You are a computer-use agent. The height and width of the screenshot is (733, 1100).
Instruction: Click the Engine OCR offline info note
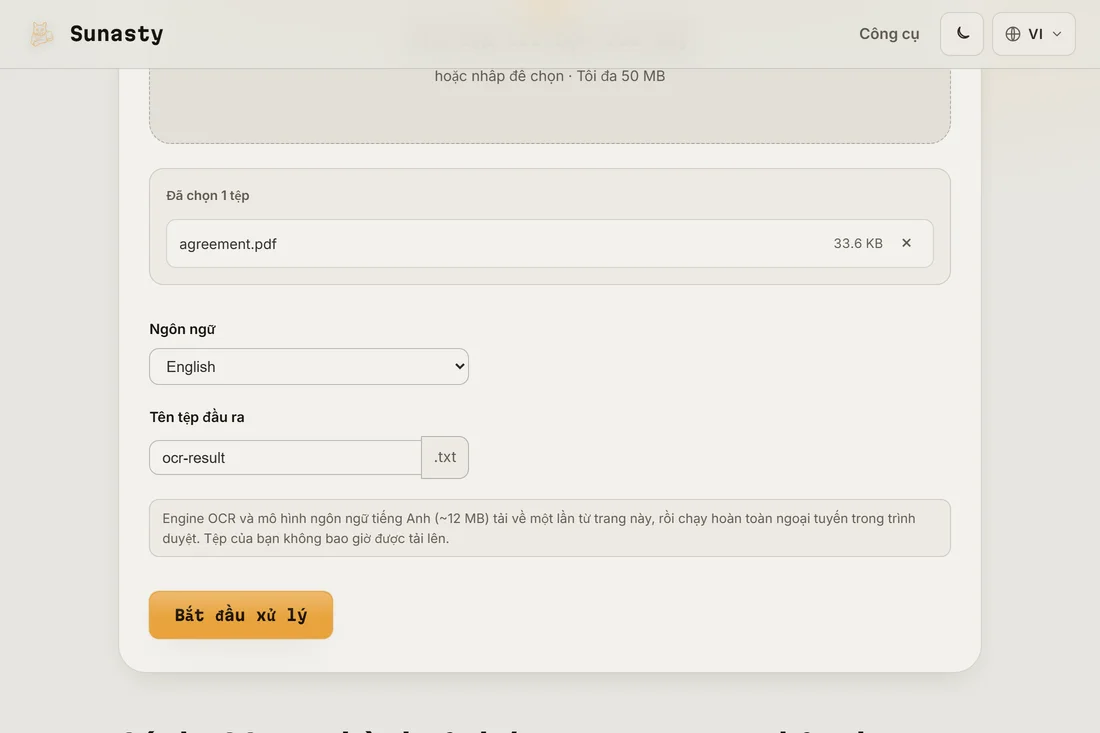click(549, 528)
